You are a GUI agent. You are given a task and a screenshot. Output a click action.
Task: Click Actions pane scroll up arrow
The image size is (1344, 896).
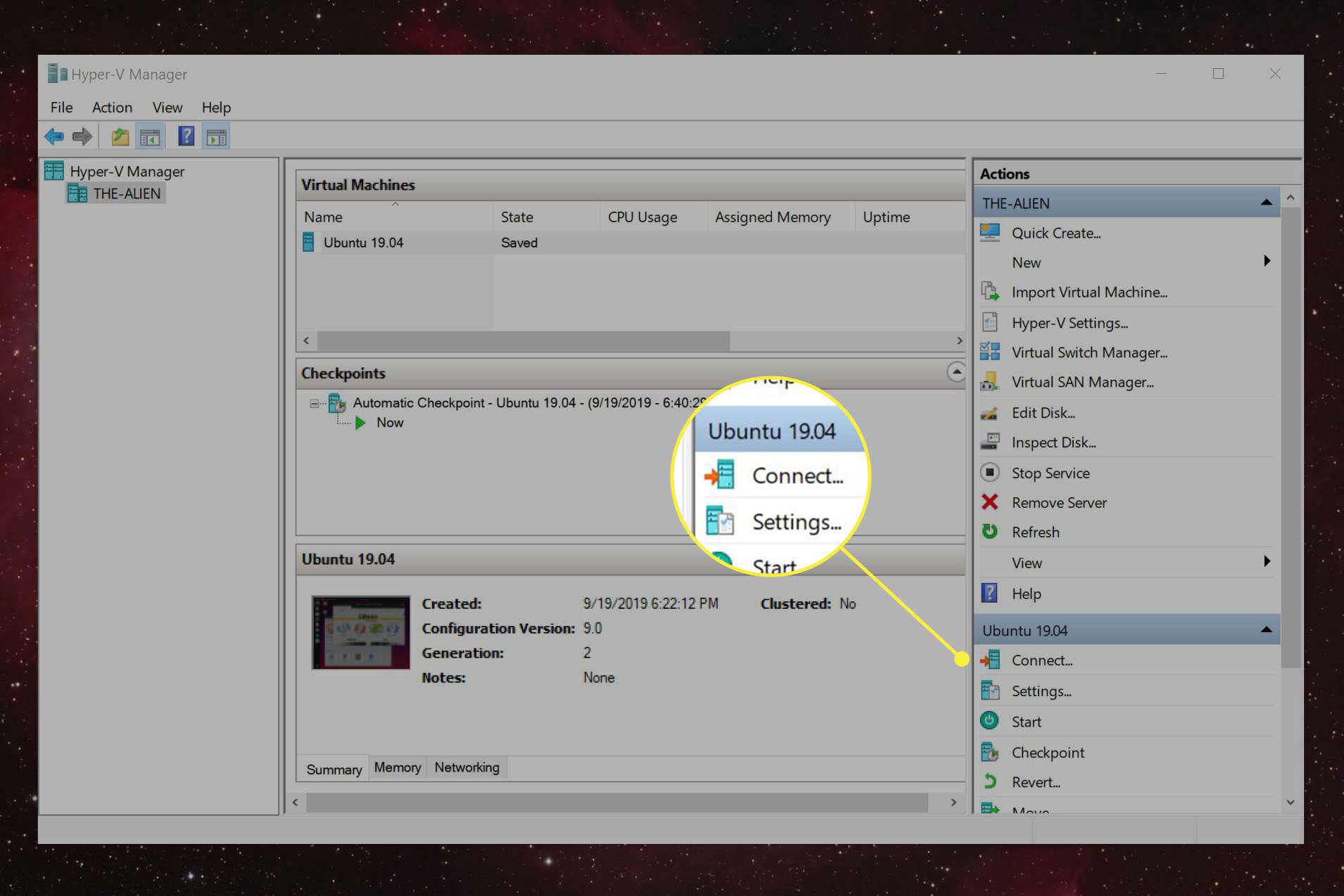1291,198
